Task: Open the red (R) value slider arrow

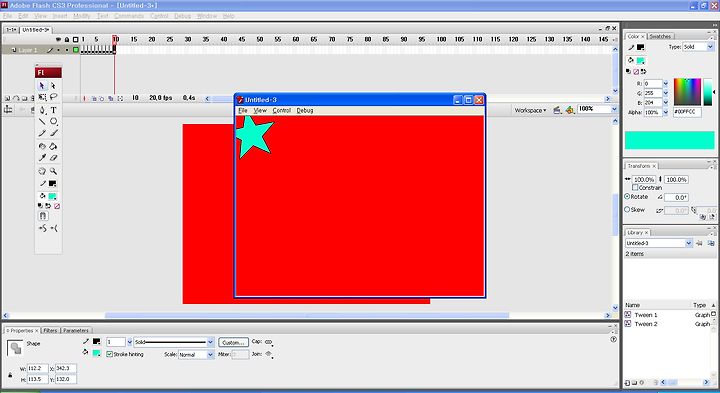Action: (x=665, y=84)
